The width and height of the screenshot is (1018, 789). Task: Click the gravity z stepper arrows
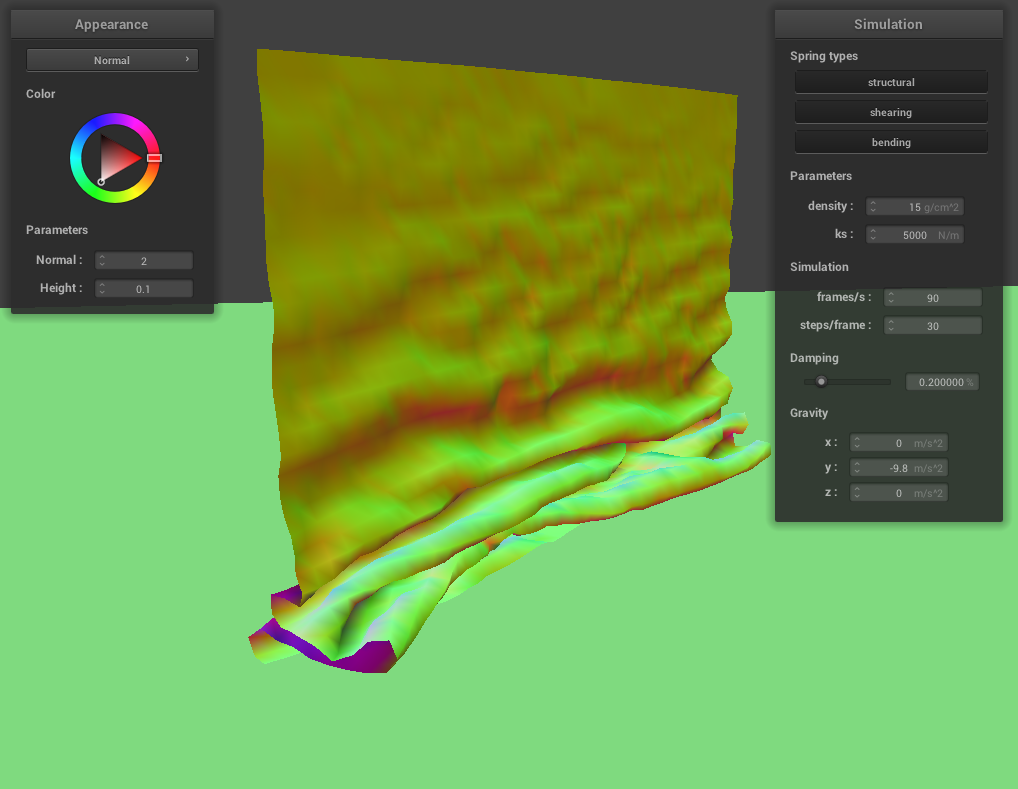857,493
